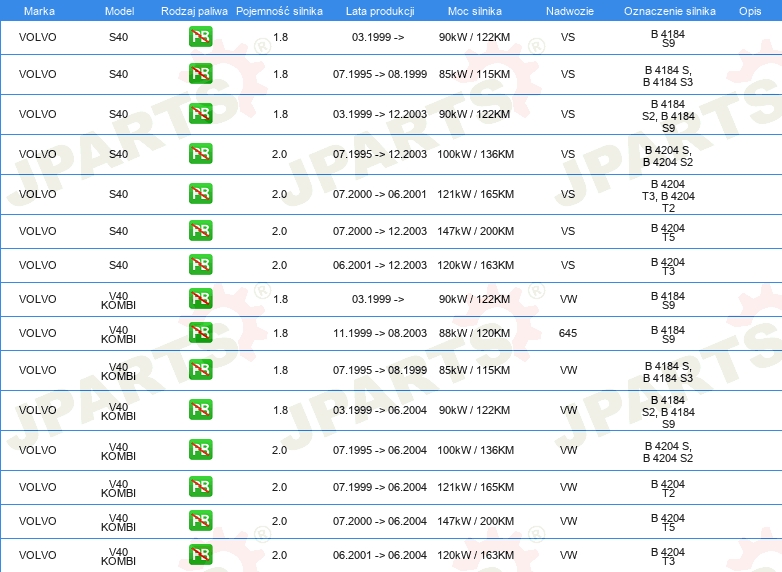
Task: Select the Rodzaj paliwa column header
Action: pyautogui.click(x=194, y=11)
